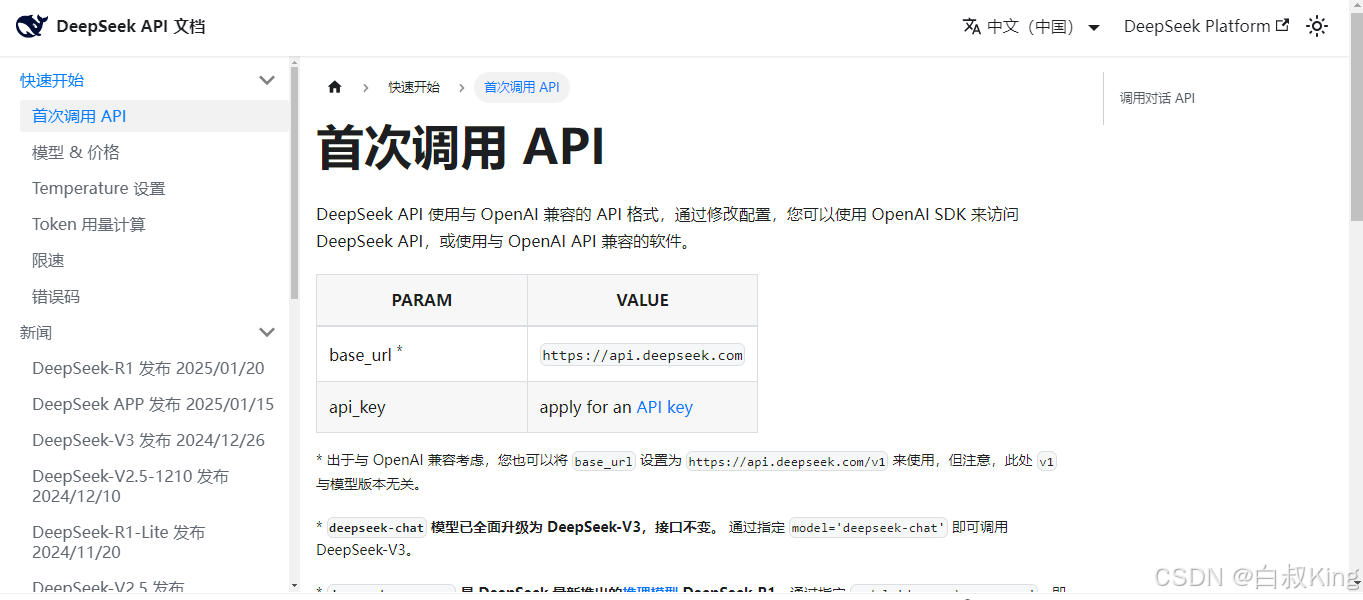Click the model='deepseek-chat' code snippet
The image size is (1363, 600).
tap(868, 527)
